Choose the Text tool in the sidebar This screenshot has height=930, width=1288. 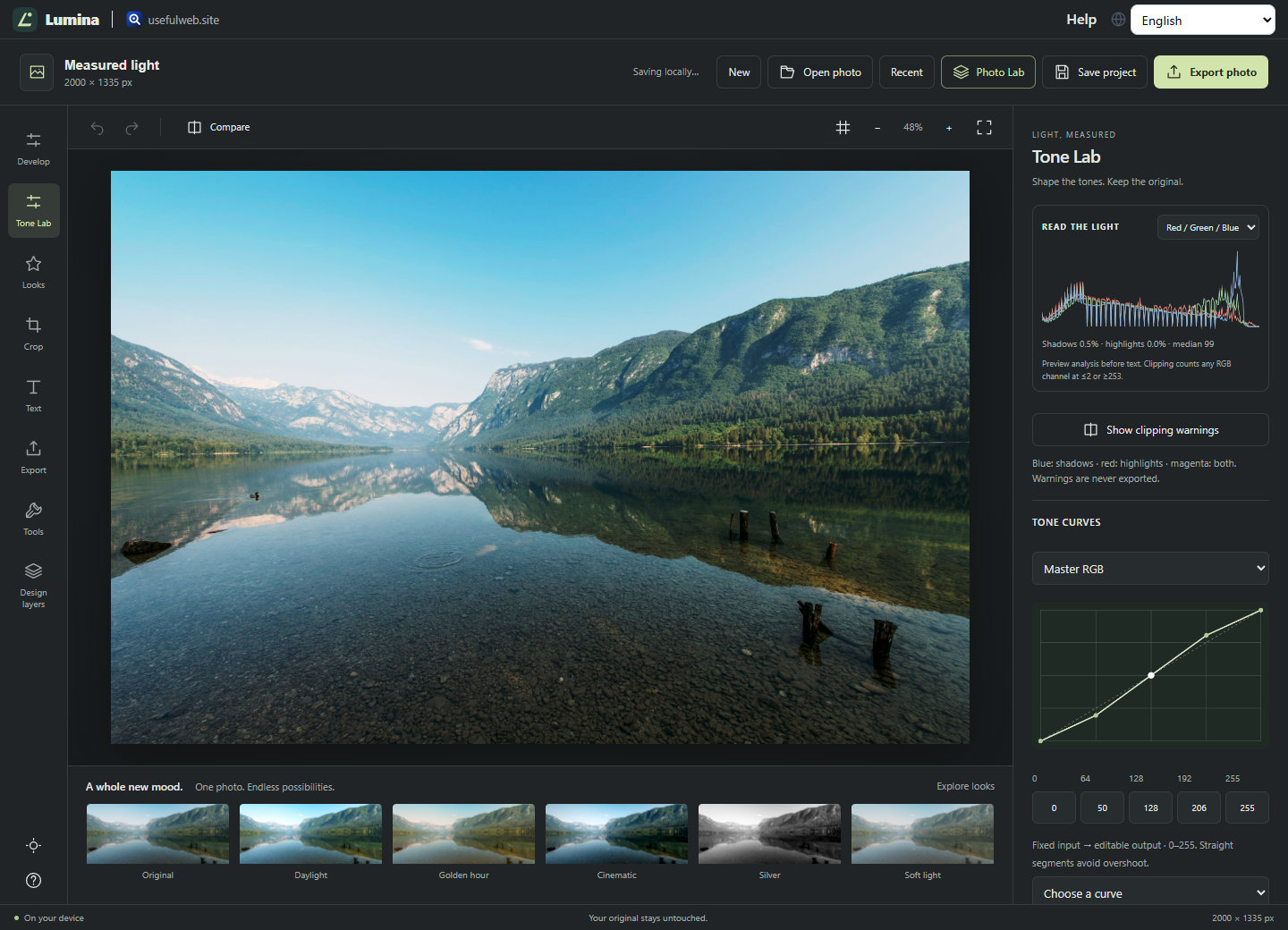tap(33, 396)
